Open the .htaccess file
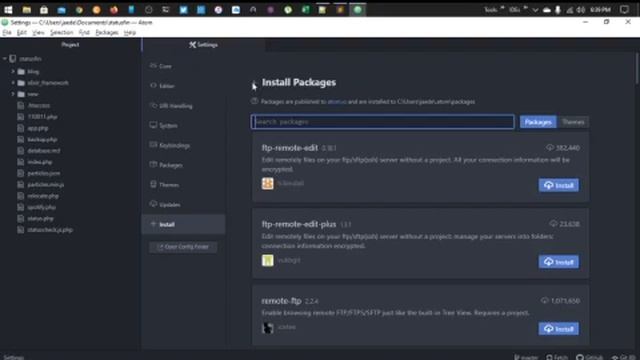The height and width of the screenshot is (360, 640). [39, 105]
